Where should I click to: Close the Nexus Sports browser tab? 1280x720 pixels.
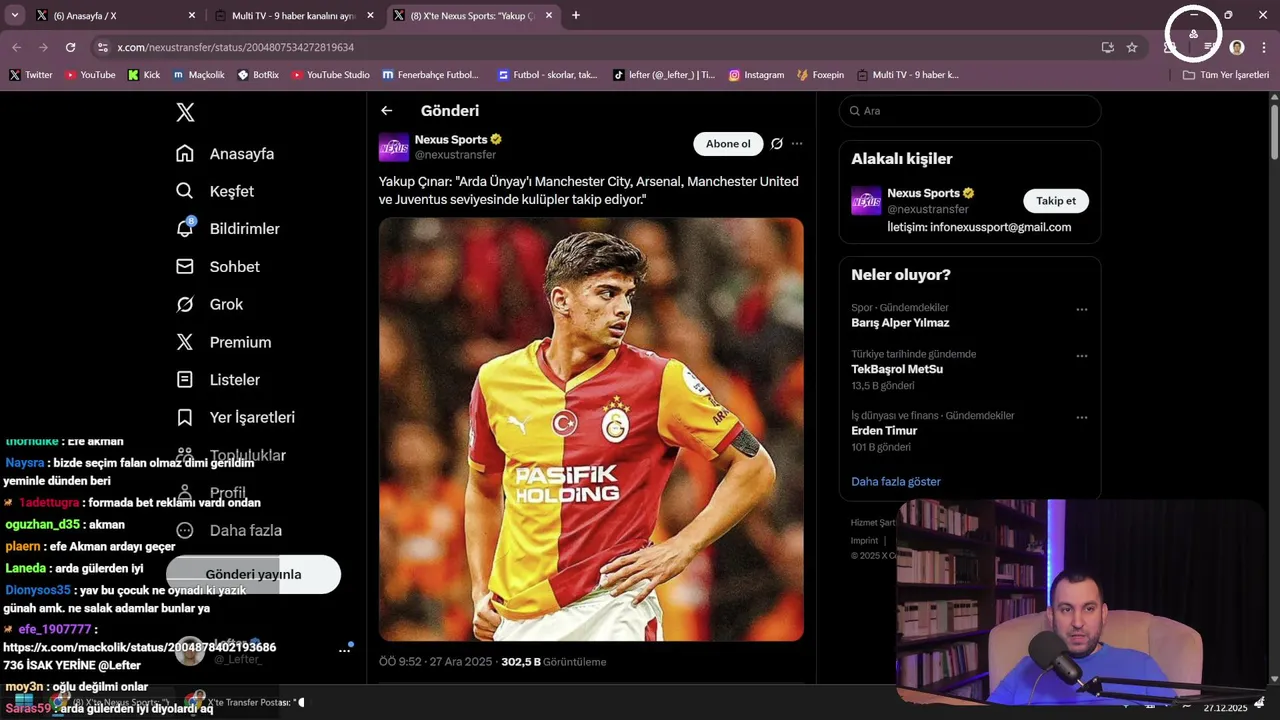548,16
